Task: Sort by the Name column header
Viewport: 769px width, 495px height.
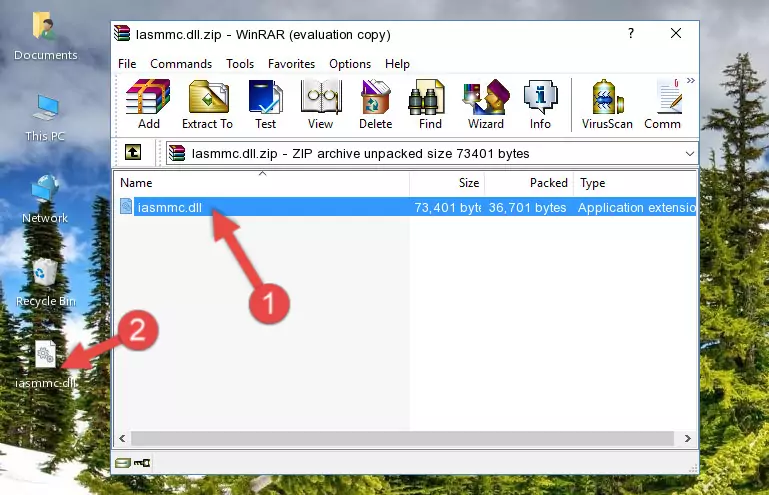Action: [262, 182]
